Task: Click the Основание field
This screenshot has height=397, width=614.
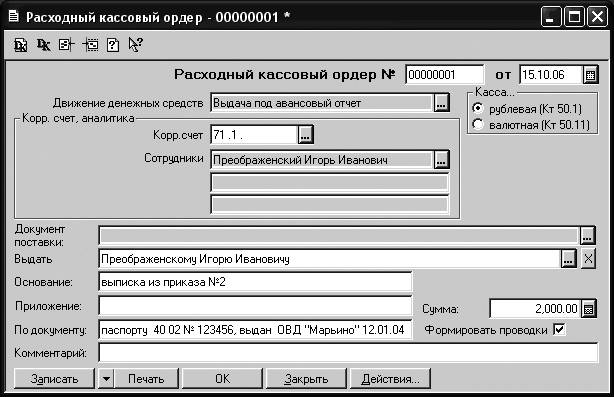Action: click(255, 282)
